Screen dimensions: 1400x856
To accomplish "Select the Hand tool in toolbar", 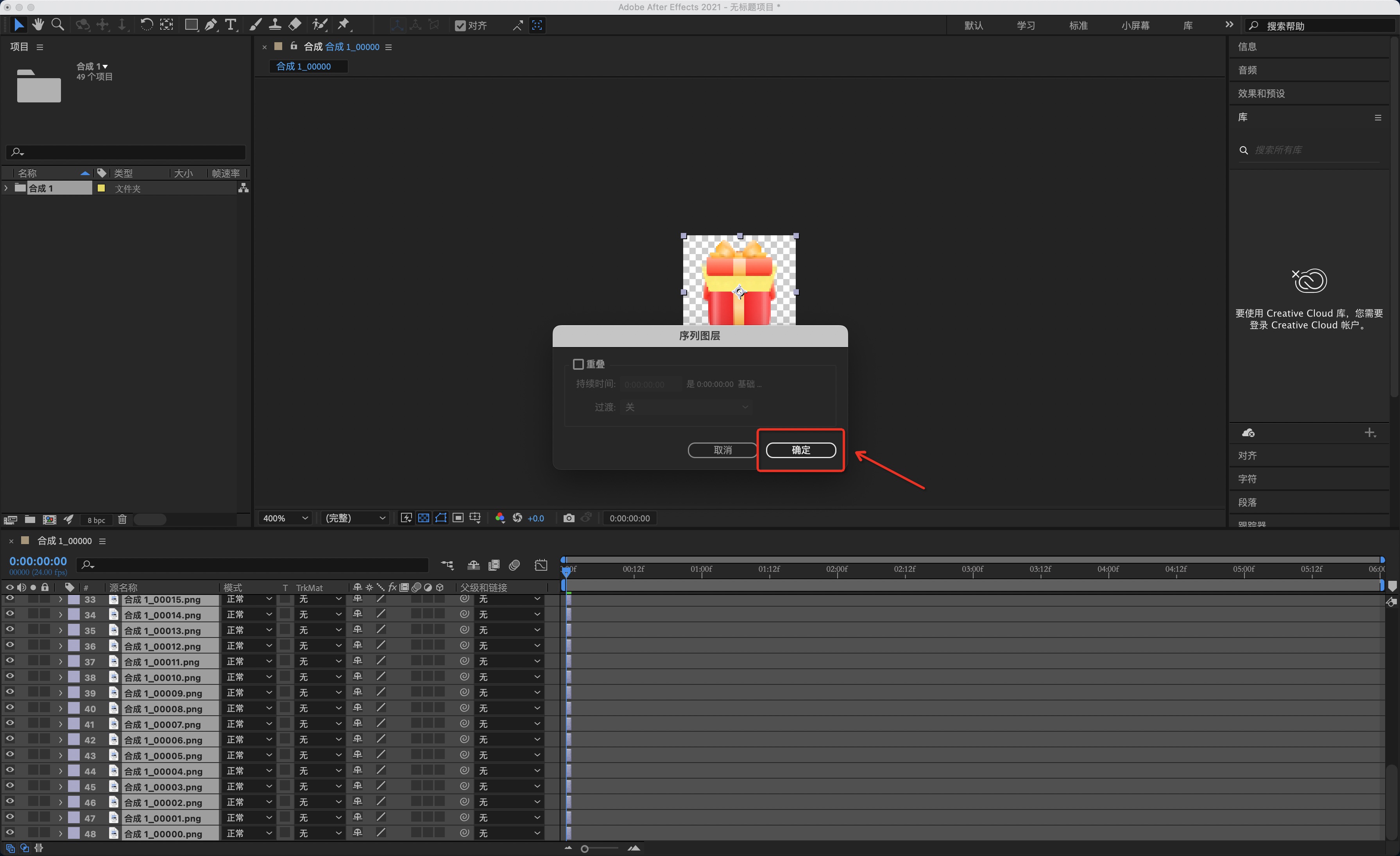I will click(38, 25).
